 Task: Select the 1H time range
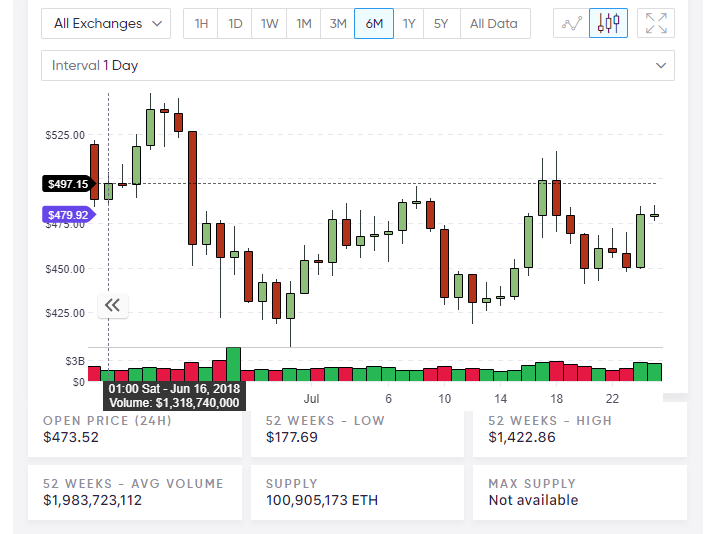click(202, 23)
